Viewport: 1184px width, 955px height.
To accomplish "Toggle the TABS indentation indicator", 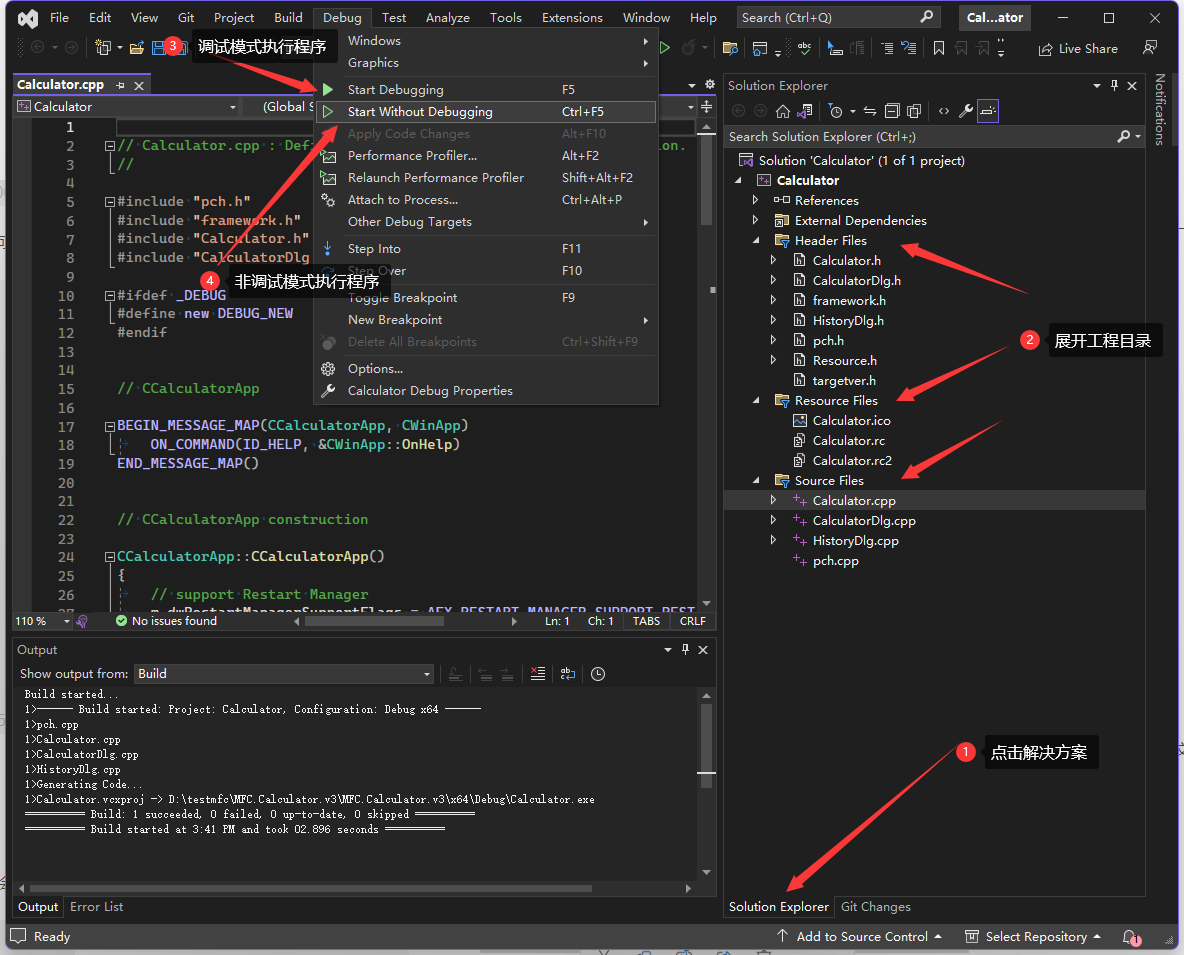I will pos(646,621).
